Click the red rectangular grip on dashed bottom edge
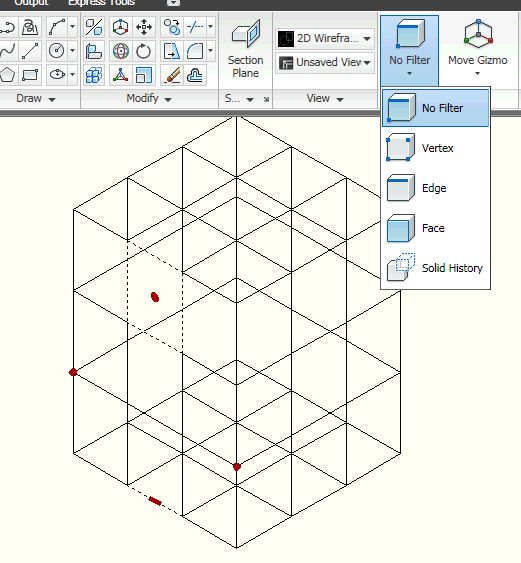 pos(155,501)
